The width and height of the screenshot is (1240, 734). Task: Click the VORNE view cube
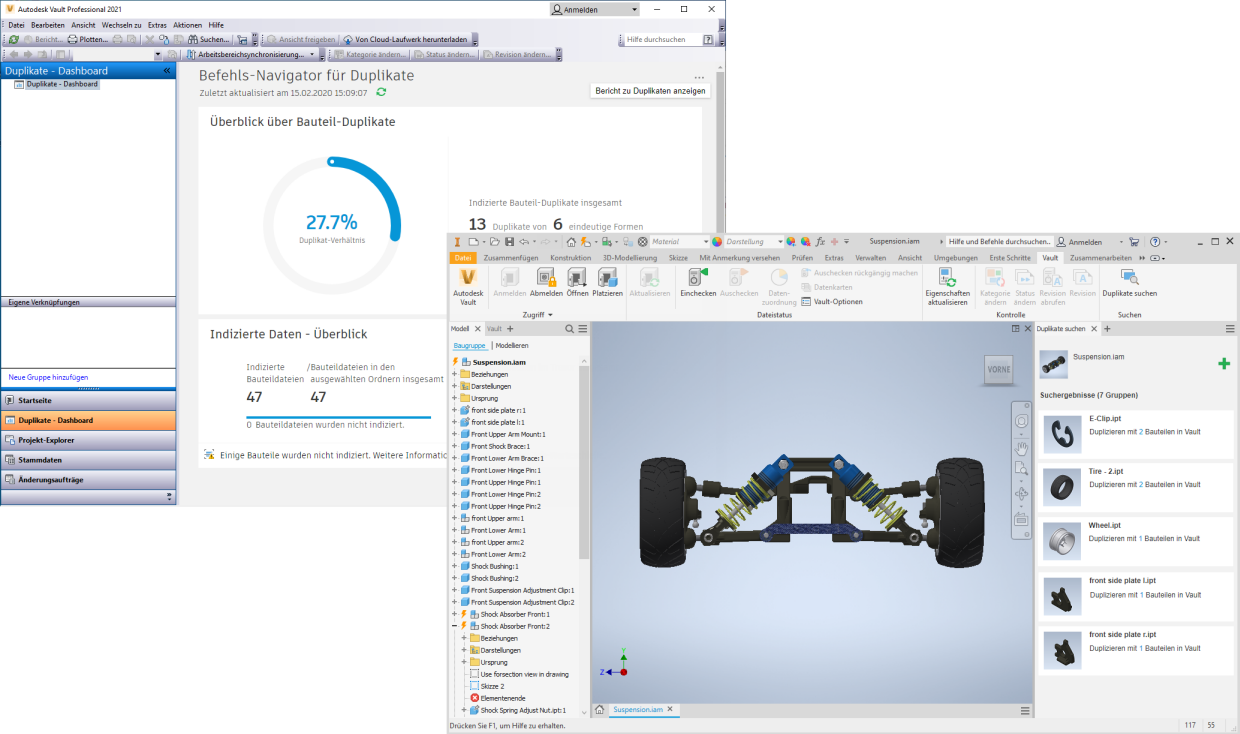(999, 370)
